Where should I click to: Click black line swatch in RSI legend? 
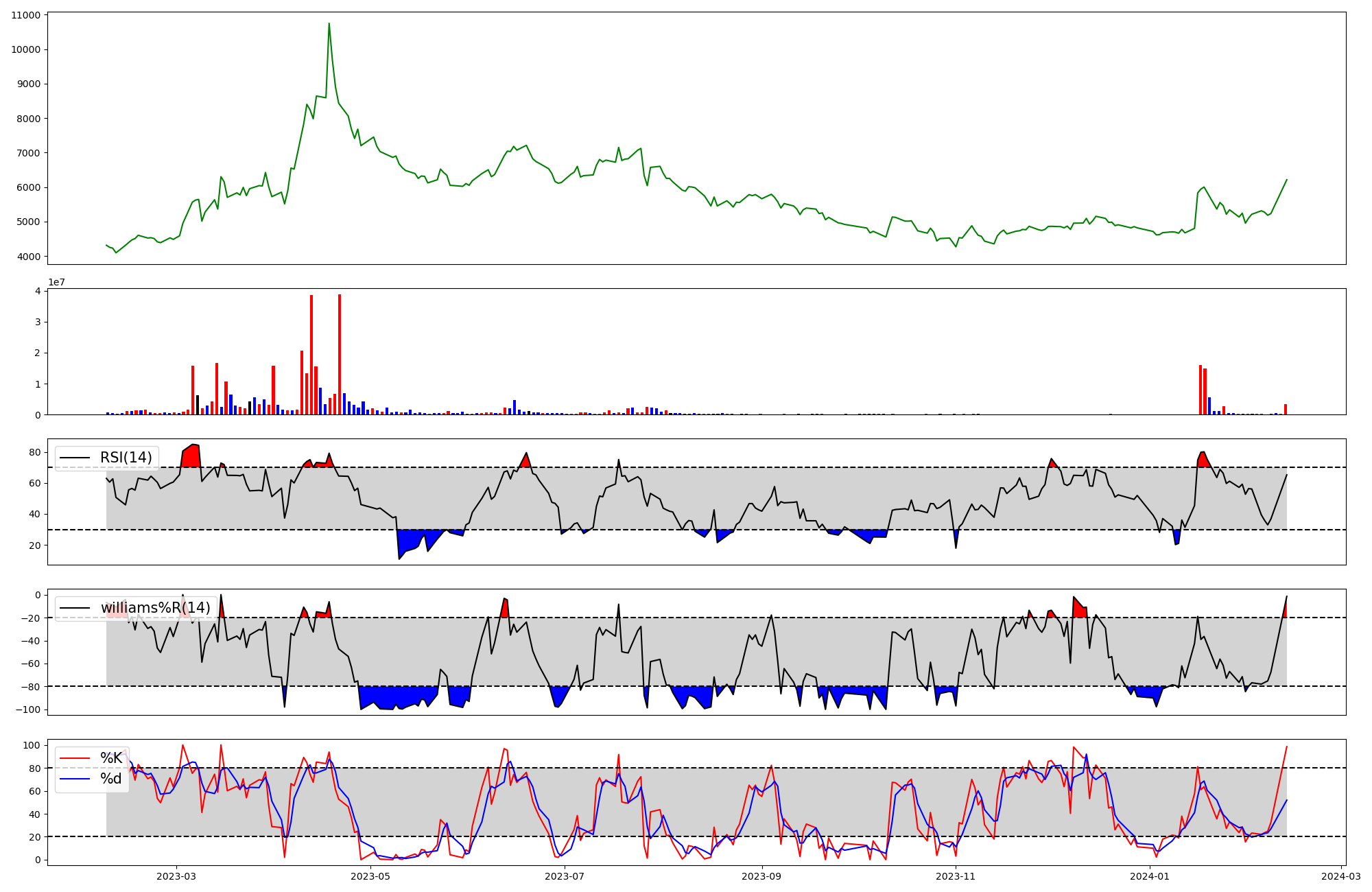pos(75,458)
